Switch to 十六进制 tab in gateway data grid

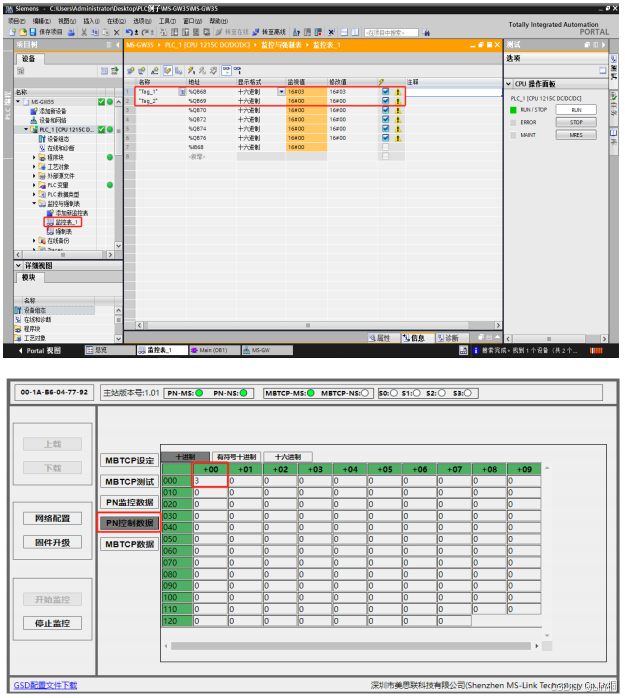(x=288, y=457)
